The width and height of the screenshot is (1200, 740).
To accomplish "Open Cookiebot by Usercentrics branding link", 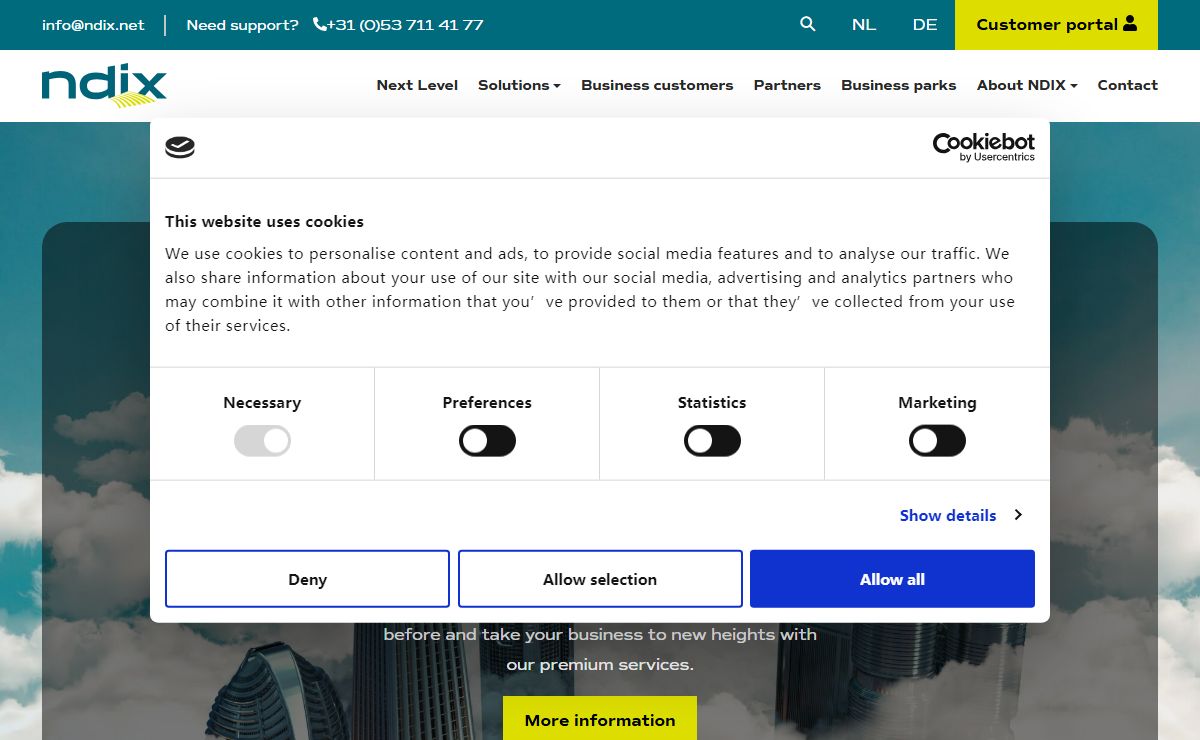I will [x=984, y=147].
